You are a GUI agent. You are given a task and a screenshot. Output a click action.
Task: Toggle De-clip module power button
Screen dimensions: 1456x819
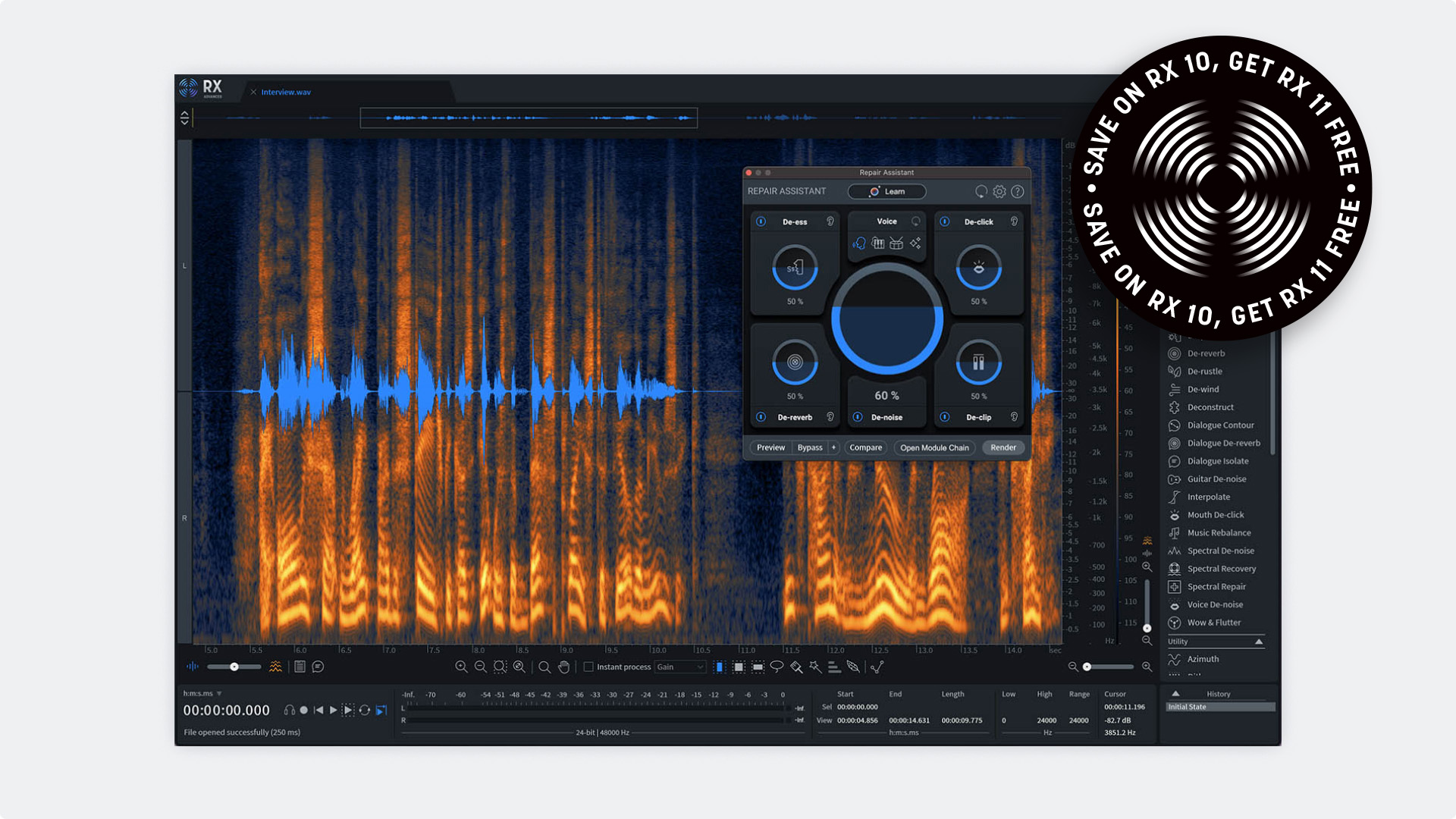[x=945, y=417]
